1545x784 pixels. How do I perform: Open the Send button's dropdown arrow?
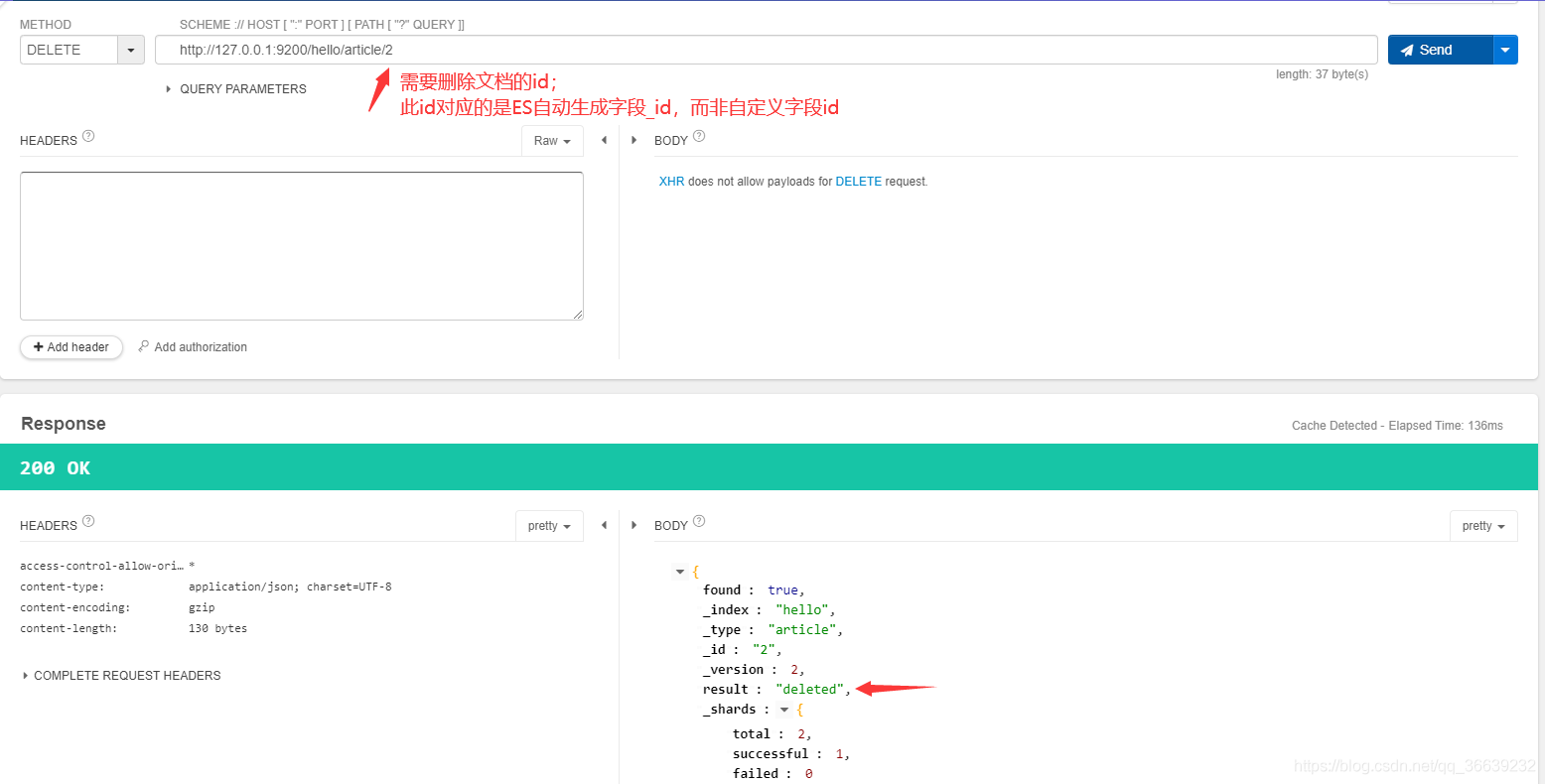click(x=1505, y=49)
